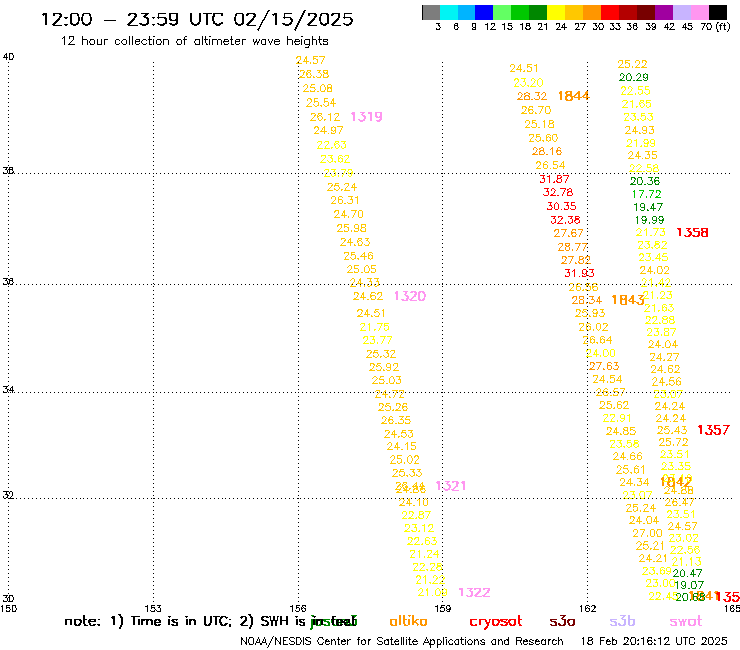Image resolution: width=740 pixels, height=650 pixels.
Task: Click the wave height value 32.78
Action: point(558,192)
